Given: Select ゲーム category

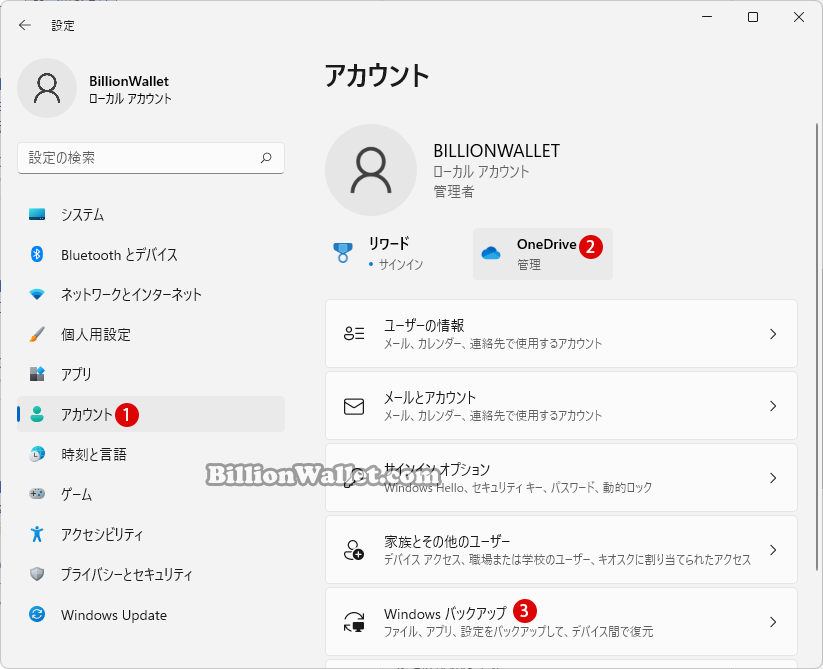Looking at the screenshot, I should click(151, 494).
